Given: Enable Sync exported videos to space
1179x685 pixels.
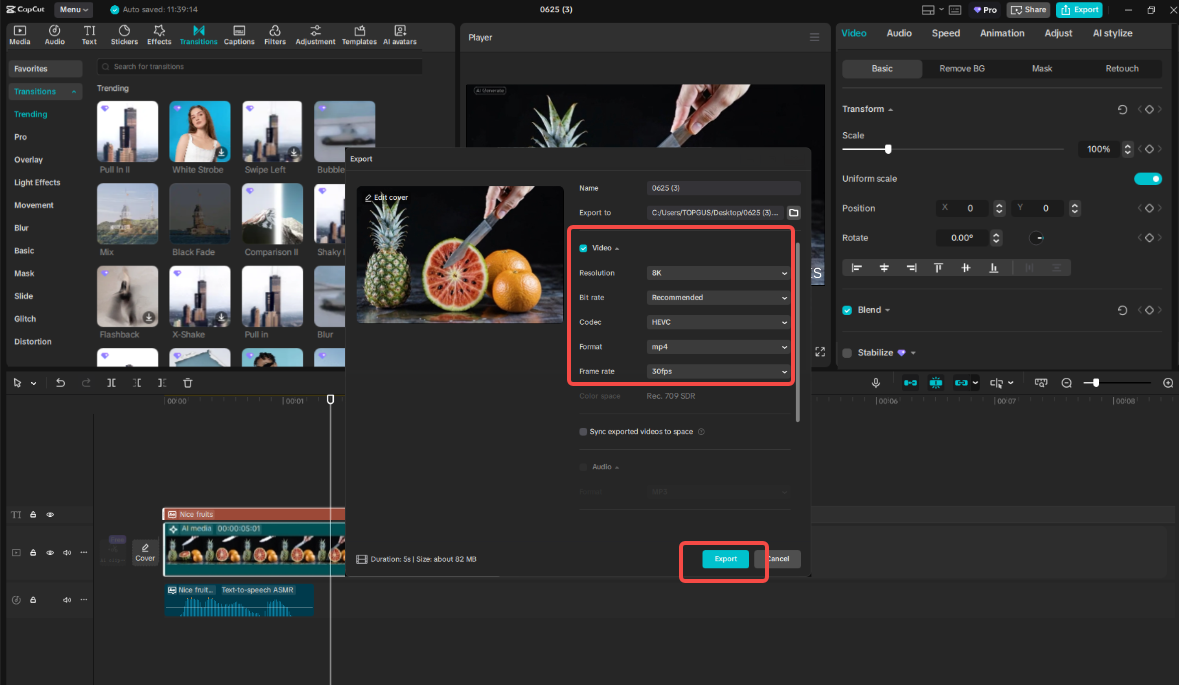Looking at the screenshot, I should point(583,432).
